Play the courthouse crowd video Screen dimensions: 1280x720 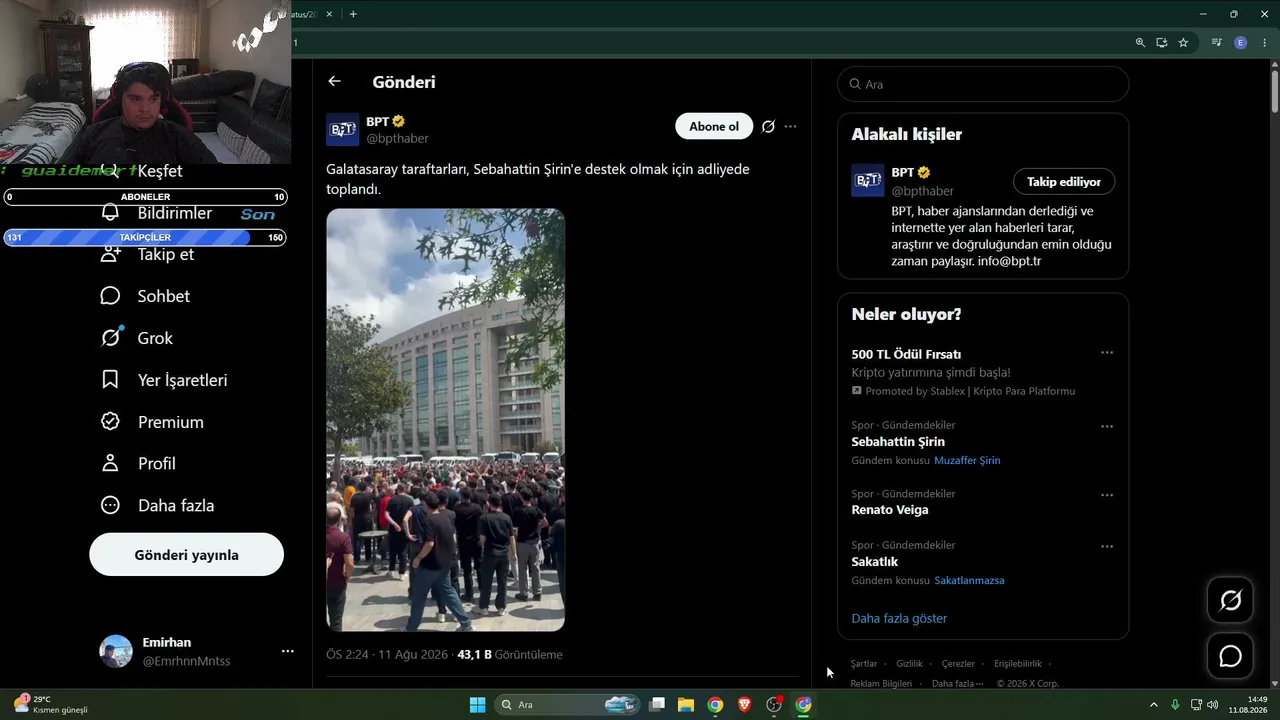click(446, 420)
